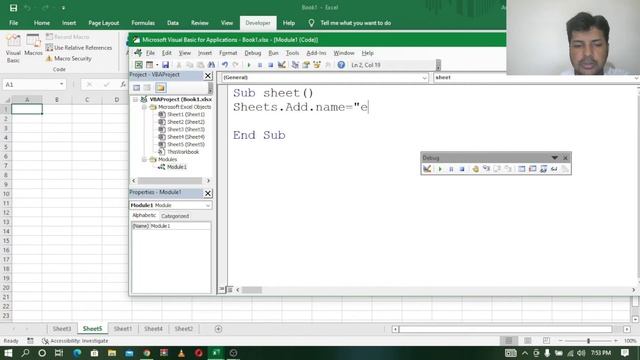Click Insert UserForm icon in VBA toolbar
Image resolution: width=640 pixels, height=360 pixels.
tap(149, 65)
